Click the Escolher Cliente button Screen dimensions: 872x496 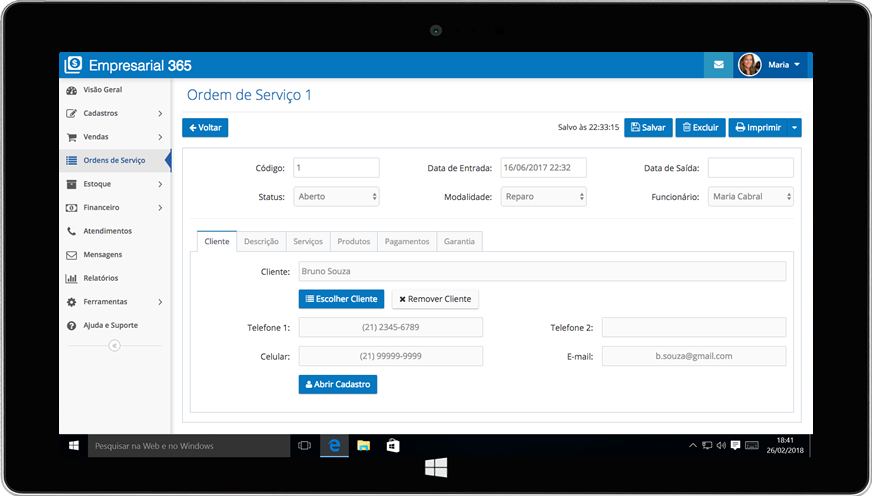click(341, 299)
